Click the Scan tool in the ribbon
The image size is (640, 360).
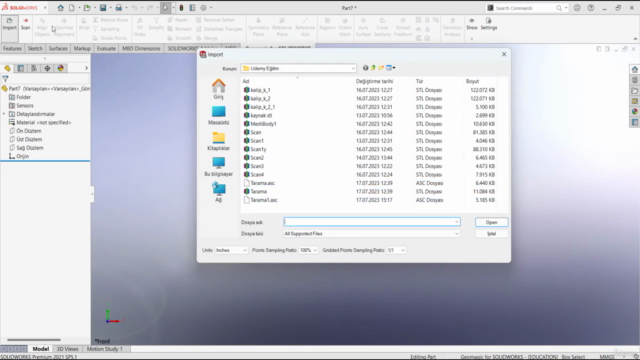pyautogui.click(x=25, y=24)
